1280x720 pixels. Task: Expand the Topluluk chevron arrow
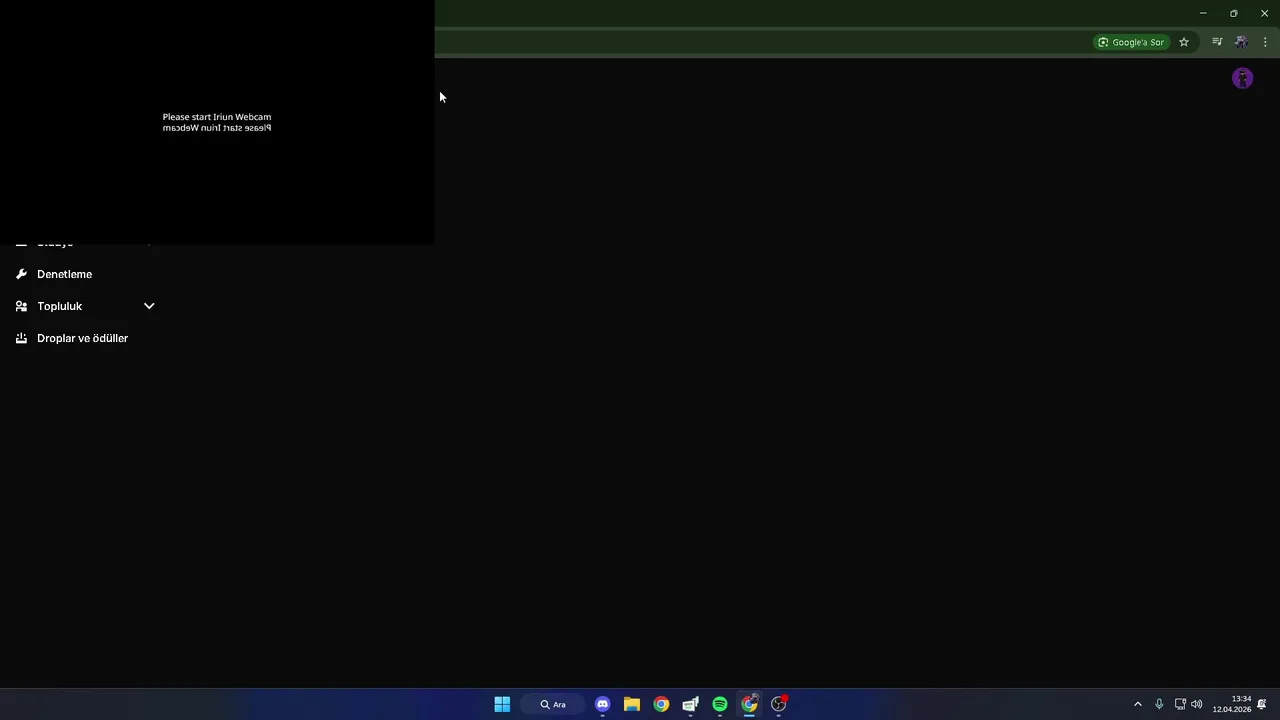149,306
